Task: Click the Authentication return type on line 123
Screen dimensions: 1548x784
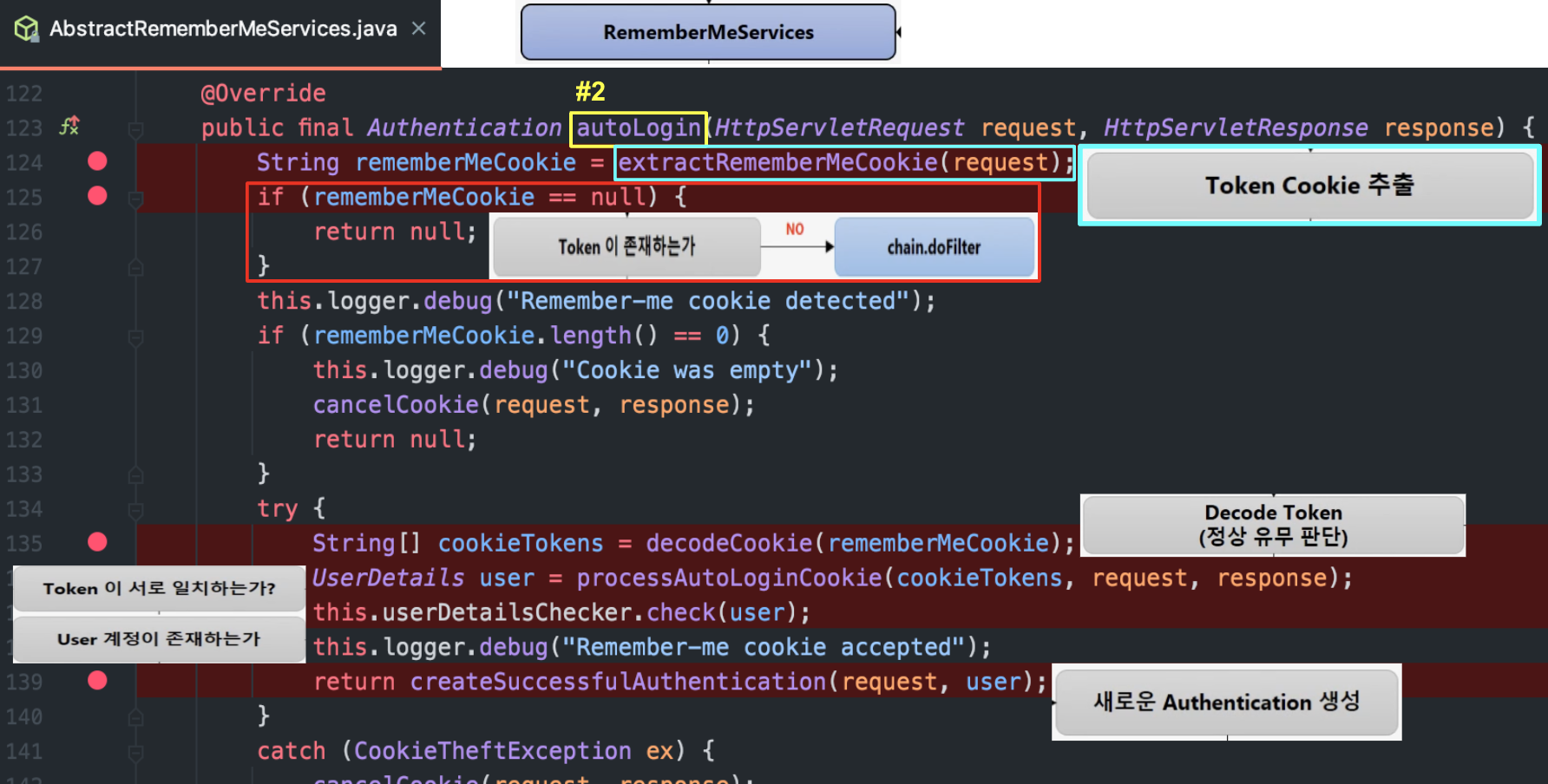Action: [x=464, y=127]
